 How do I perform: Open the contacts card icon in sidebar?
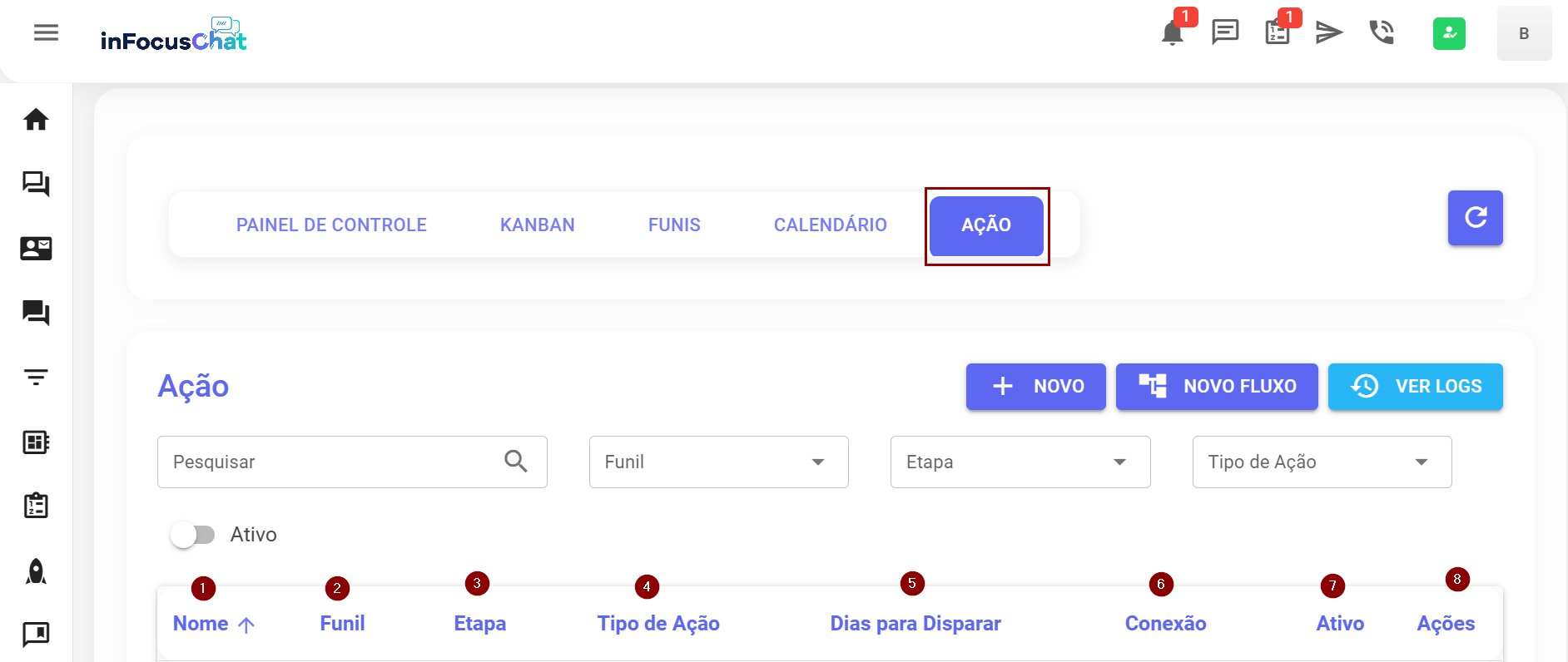(36, 248)
